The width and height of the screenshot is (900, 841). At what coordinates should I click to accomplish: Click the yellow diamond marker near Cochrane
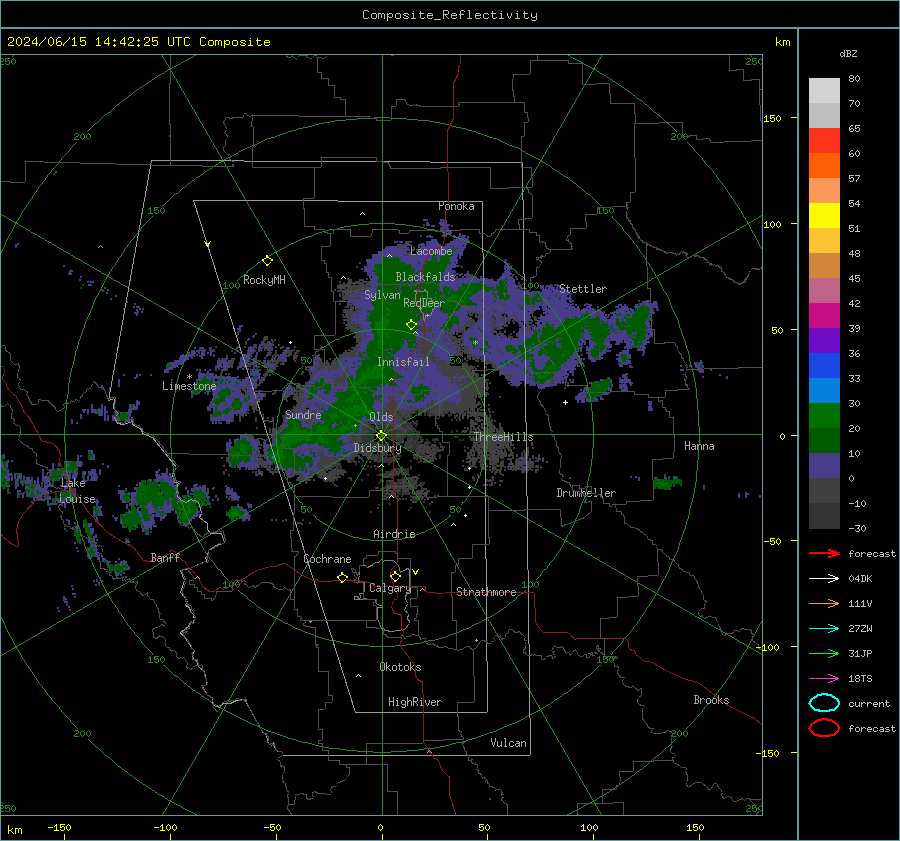pyautogui.click(x=342, y=577)
